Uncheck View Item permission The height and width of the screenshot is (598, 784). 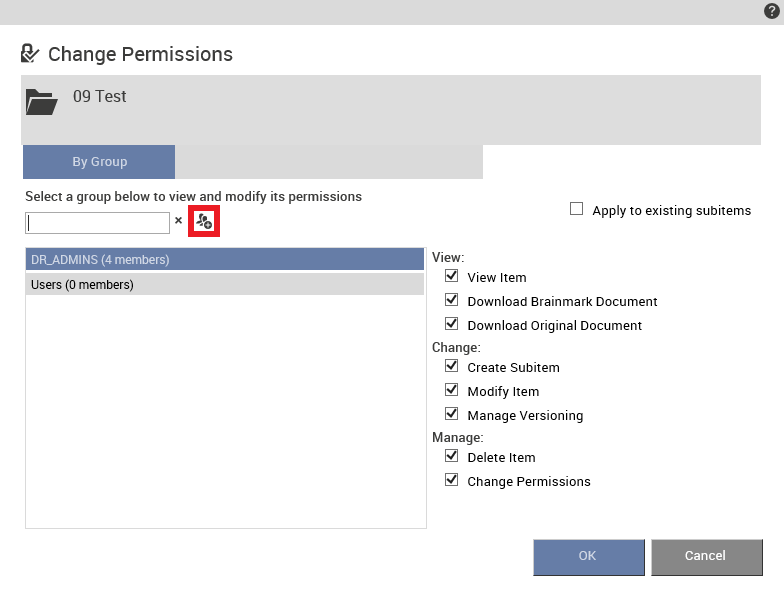tap(452, 276)
